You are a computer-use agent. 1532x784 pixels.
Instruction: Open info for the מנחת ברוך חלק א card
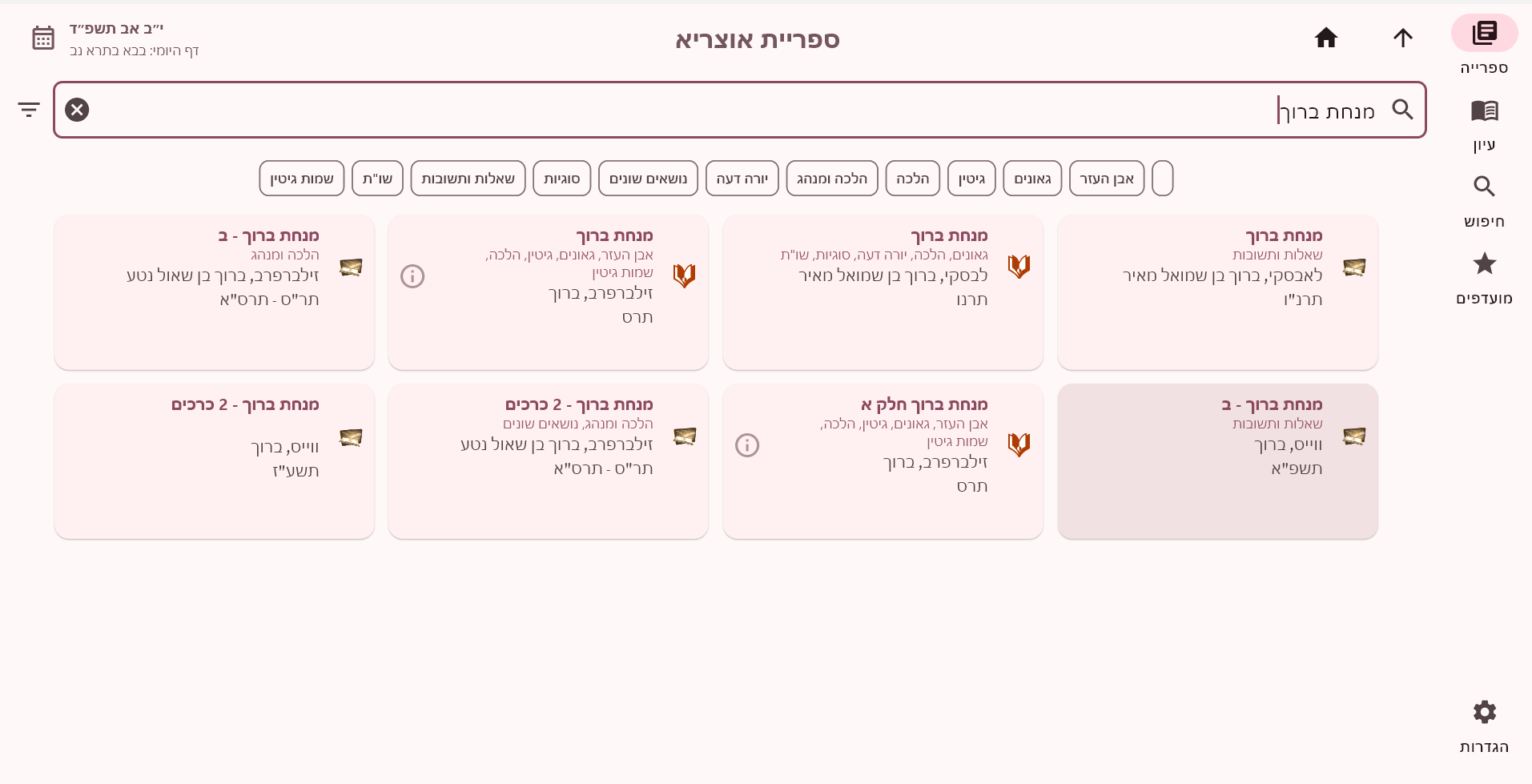click(x=746, y=445)
